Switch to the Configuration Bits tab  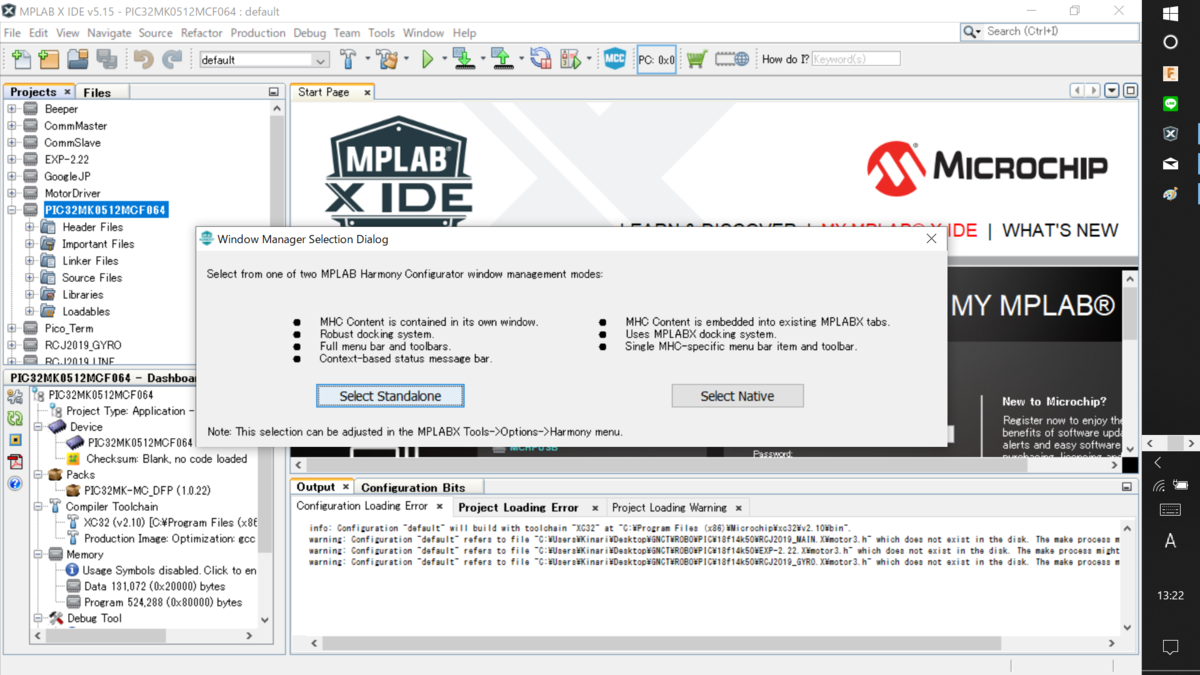[x=413, y=487]
